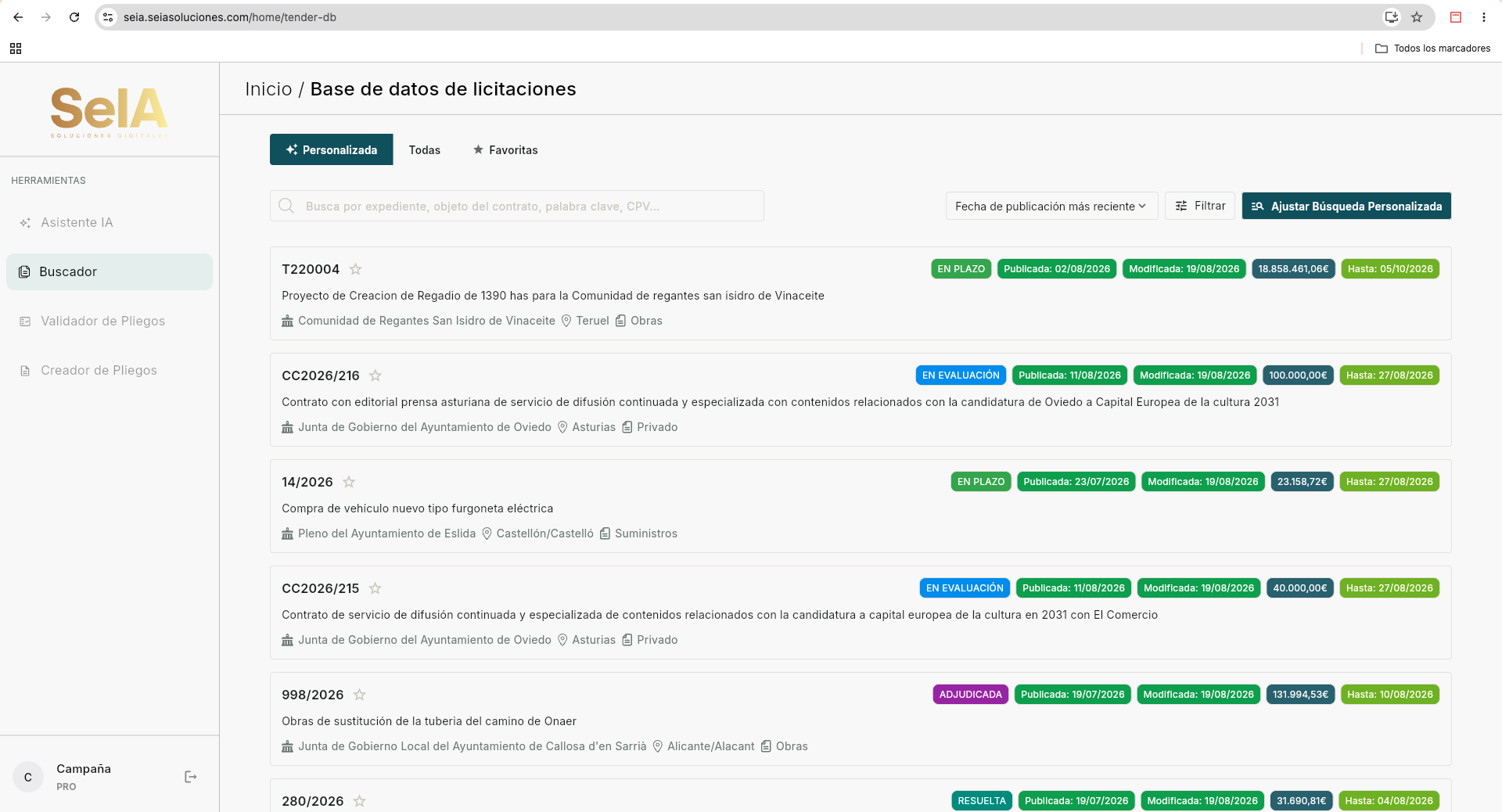Click EN PLAZO badge of T220004
The width and height of the screenshot is (1502, 812).
tap(961, 269)
